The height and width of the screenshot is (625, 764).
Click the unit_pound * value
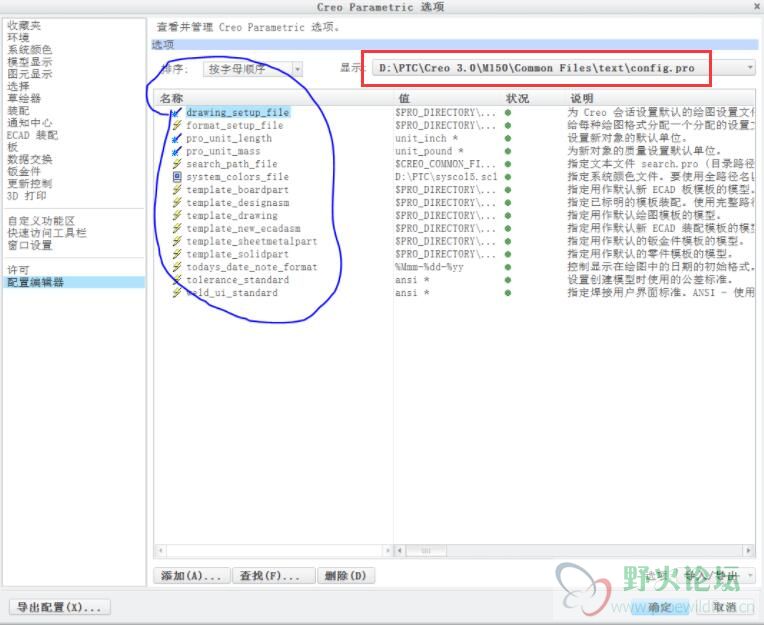pos(429,151)
